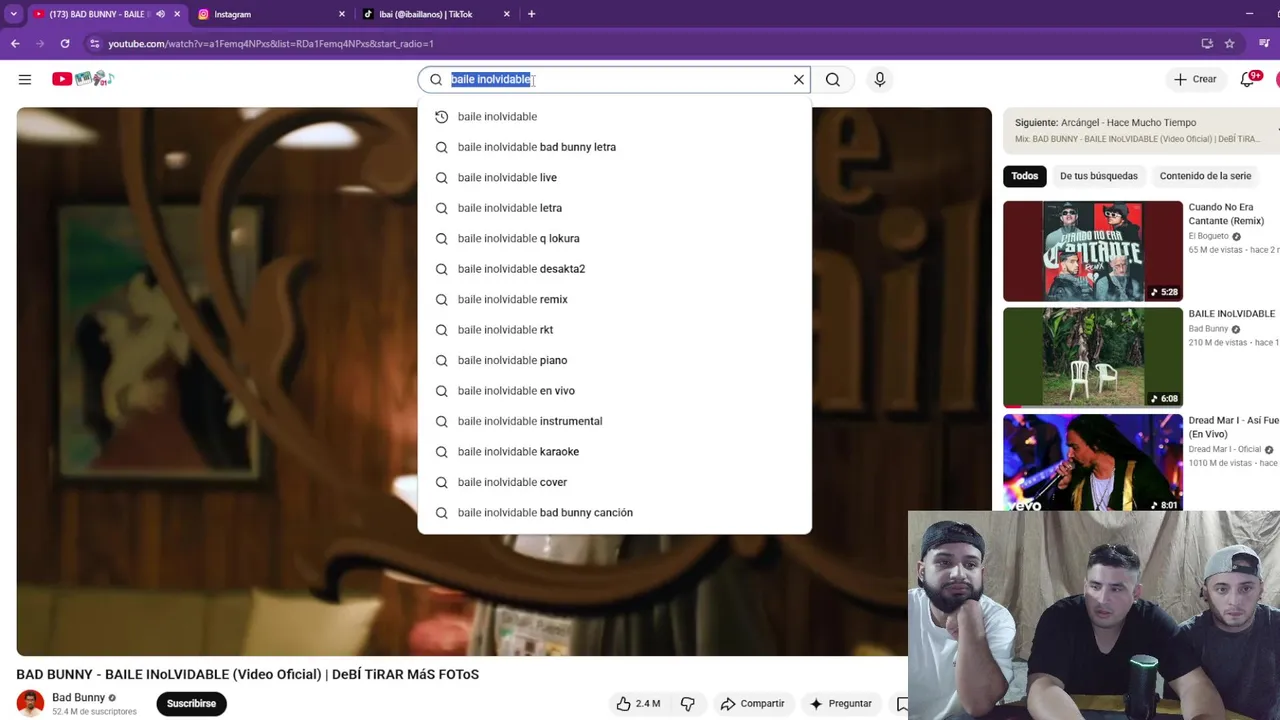Select suggestion 'baile inolvidable remix'

614,300
